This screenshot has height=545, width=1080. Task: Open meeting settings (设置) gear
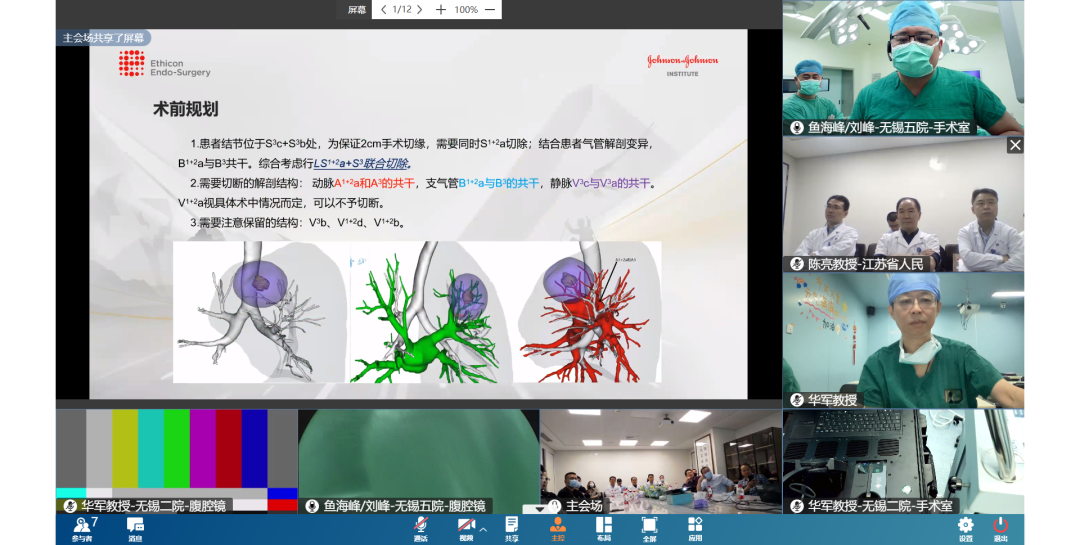click(x=966, y=529)
